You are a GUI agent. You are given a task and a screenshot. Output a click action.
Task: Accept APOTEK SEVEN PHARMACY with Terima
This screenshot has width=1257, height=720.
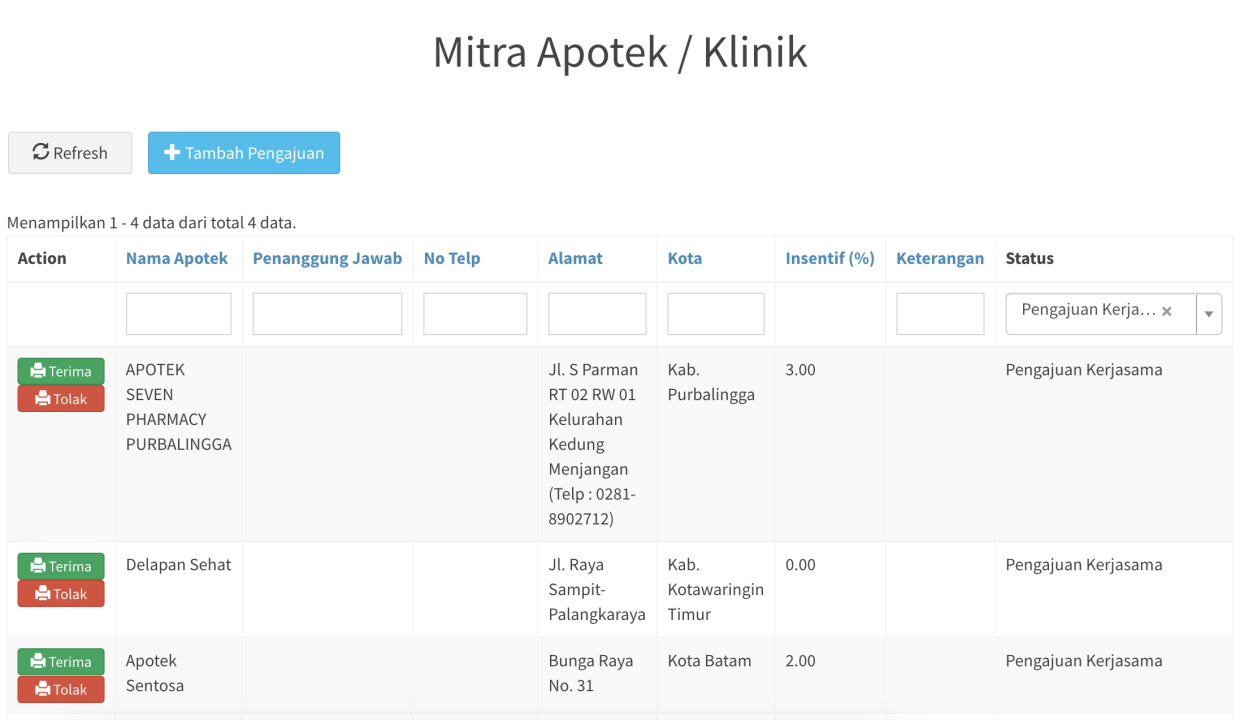61,371
